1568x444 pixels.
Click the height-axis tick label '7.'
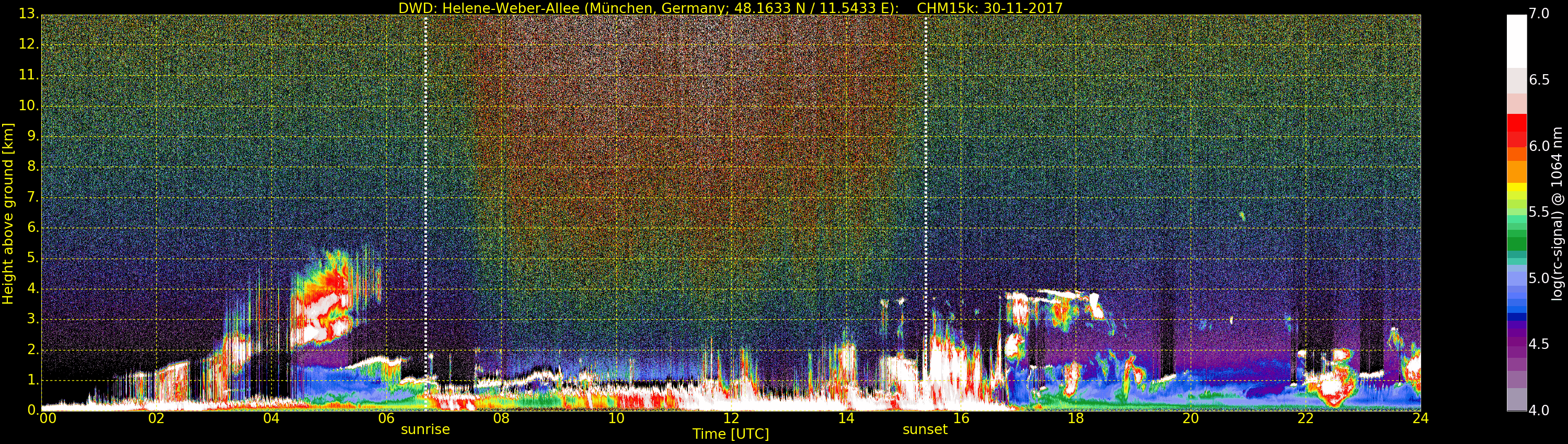point(33,196)
